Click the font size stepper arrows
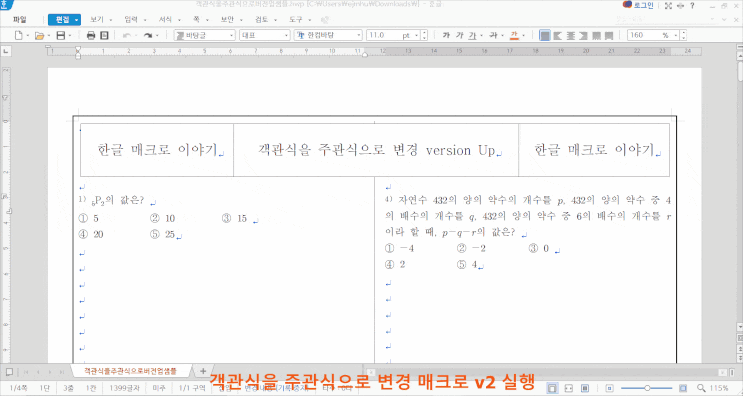Viewport: 743px width, 396px height. pos(425,36)
